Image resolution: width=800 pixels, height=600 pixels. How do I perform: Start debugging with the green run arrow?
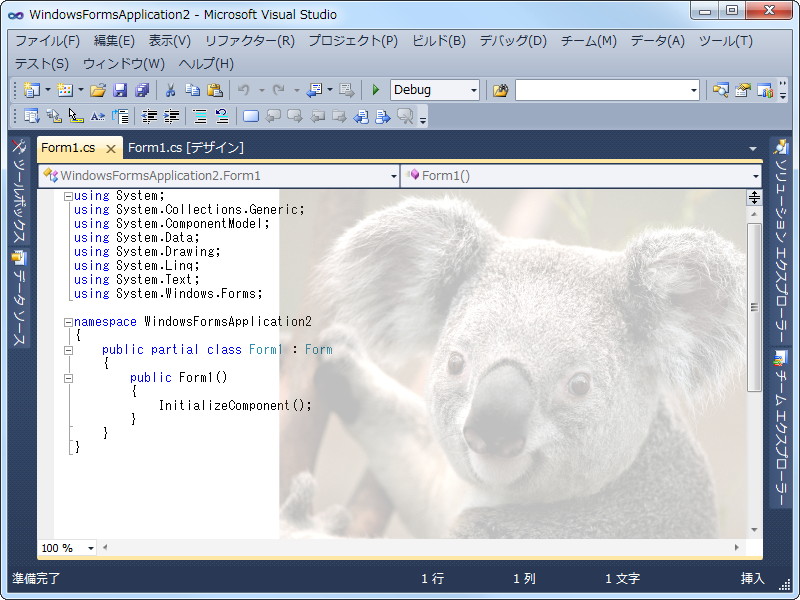pos(375,90)
